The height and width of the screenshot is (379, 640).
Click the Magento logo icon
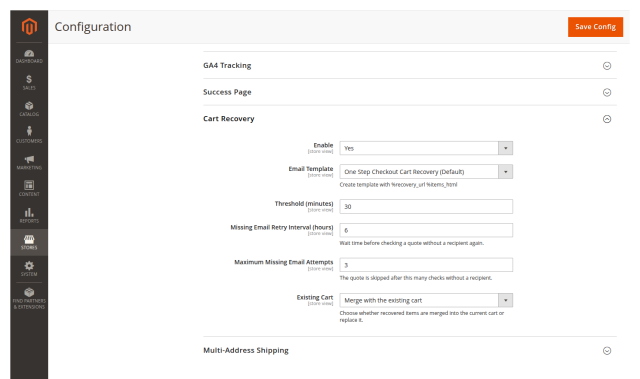click(x=29, y=27)
